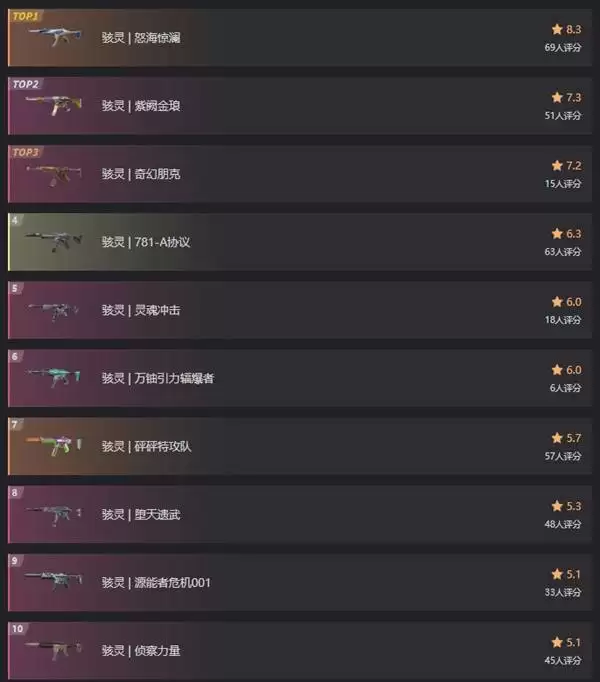
Task: Click the rank 10 number badge
Action: pos(17,629)
